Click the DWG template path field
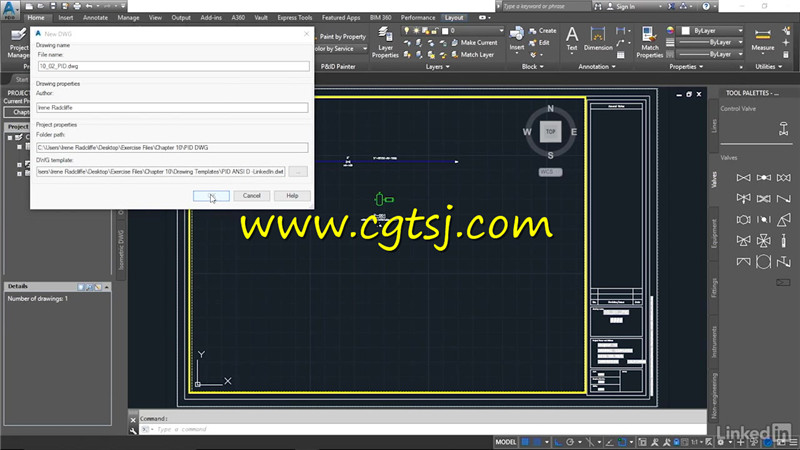 (x=161, y=172)
